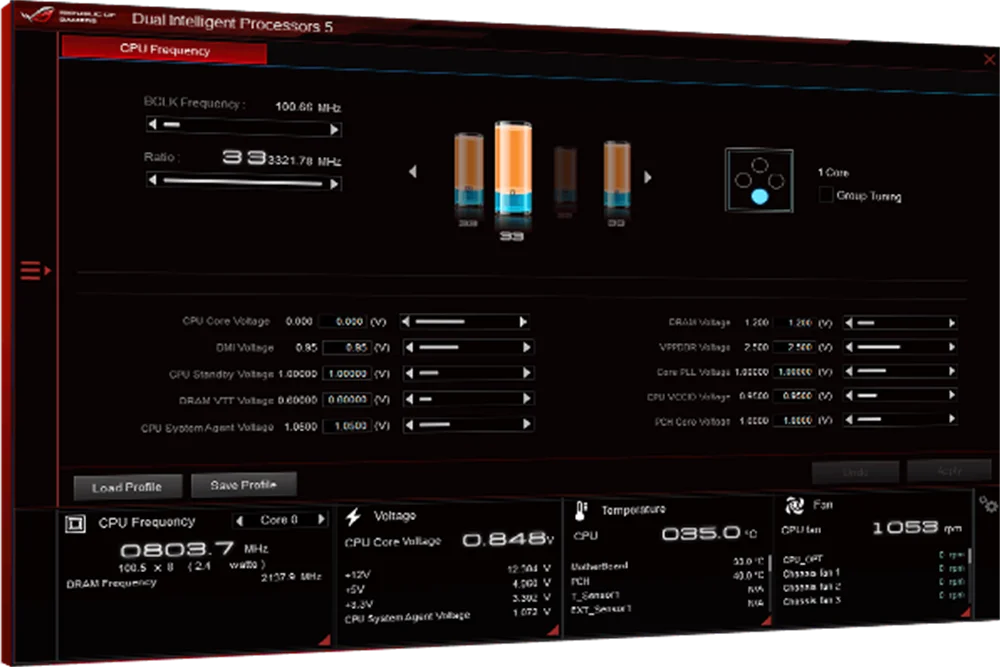The image size is (1000, 667).
Task: Click the Load Profile button
Action: pyautogui.click(x=128, y=487)
